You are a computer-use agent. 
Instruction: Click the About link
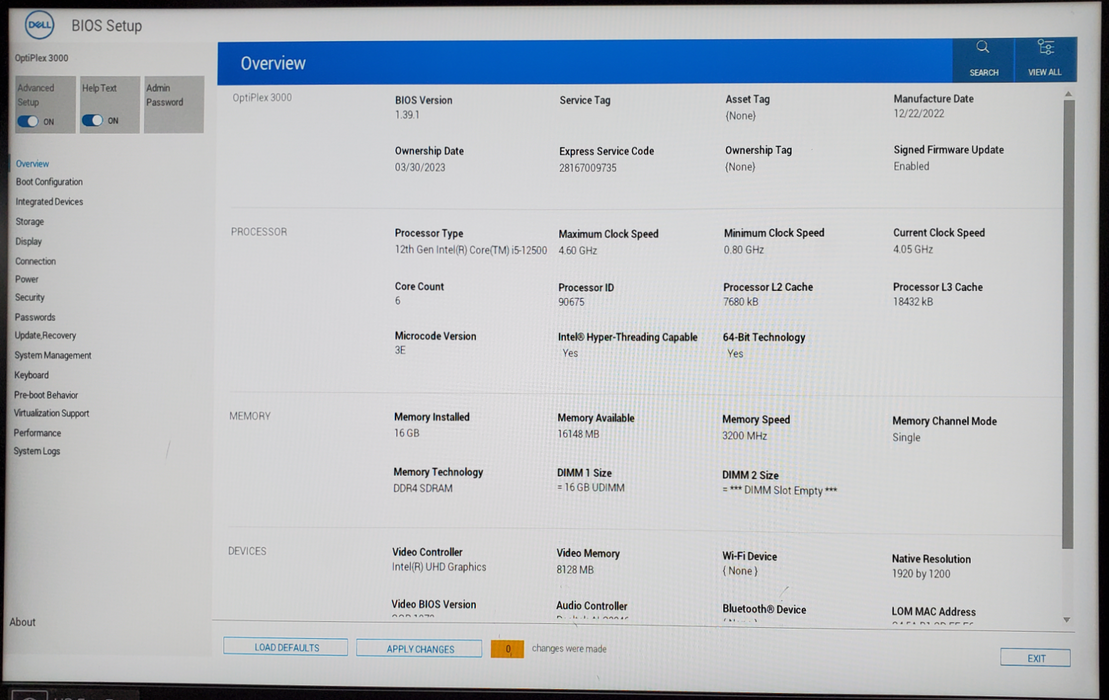[x=23, y=622]
